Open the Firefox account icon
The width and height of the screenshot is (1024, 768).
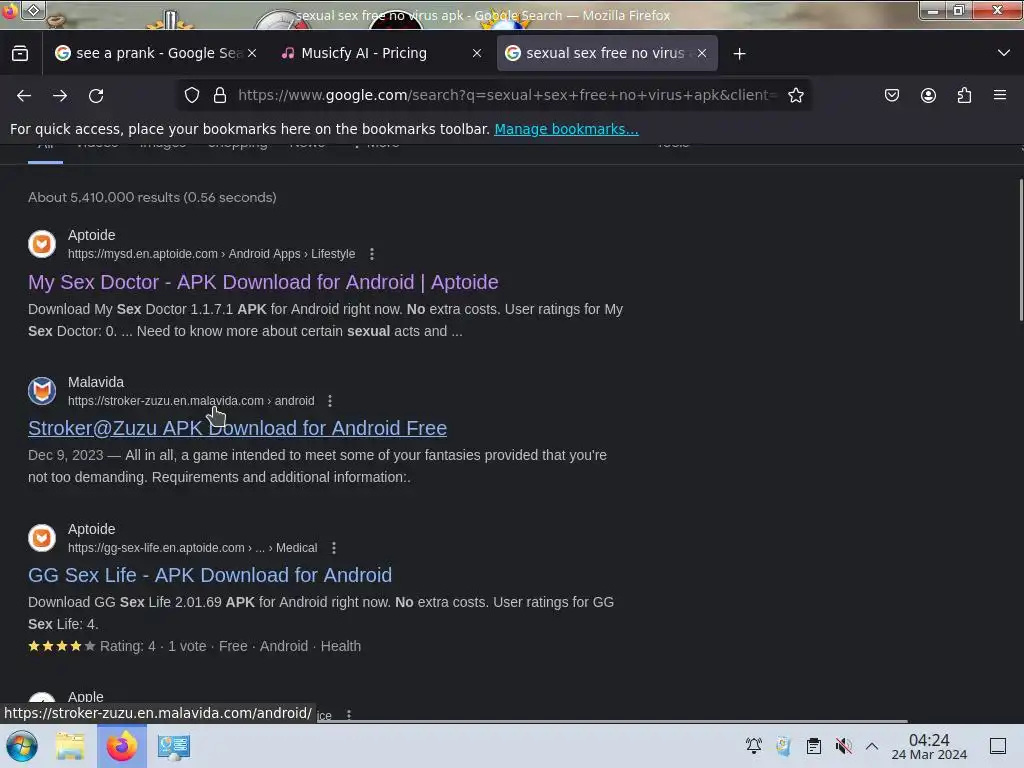pyautogui.click(x=928, y=95)
